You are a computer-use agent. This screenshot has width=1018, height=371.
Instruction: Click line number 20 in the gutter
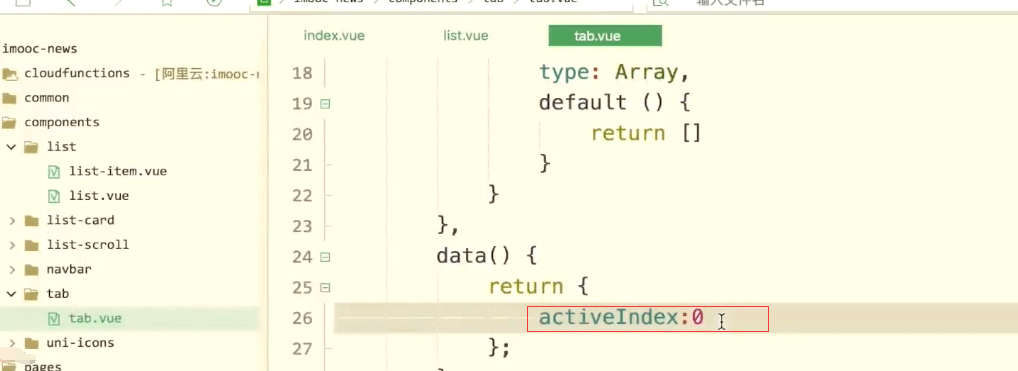click(x=302, y=134)
